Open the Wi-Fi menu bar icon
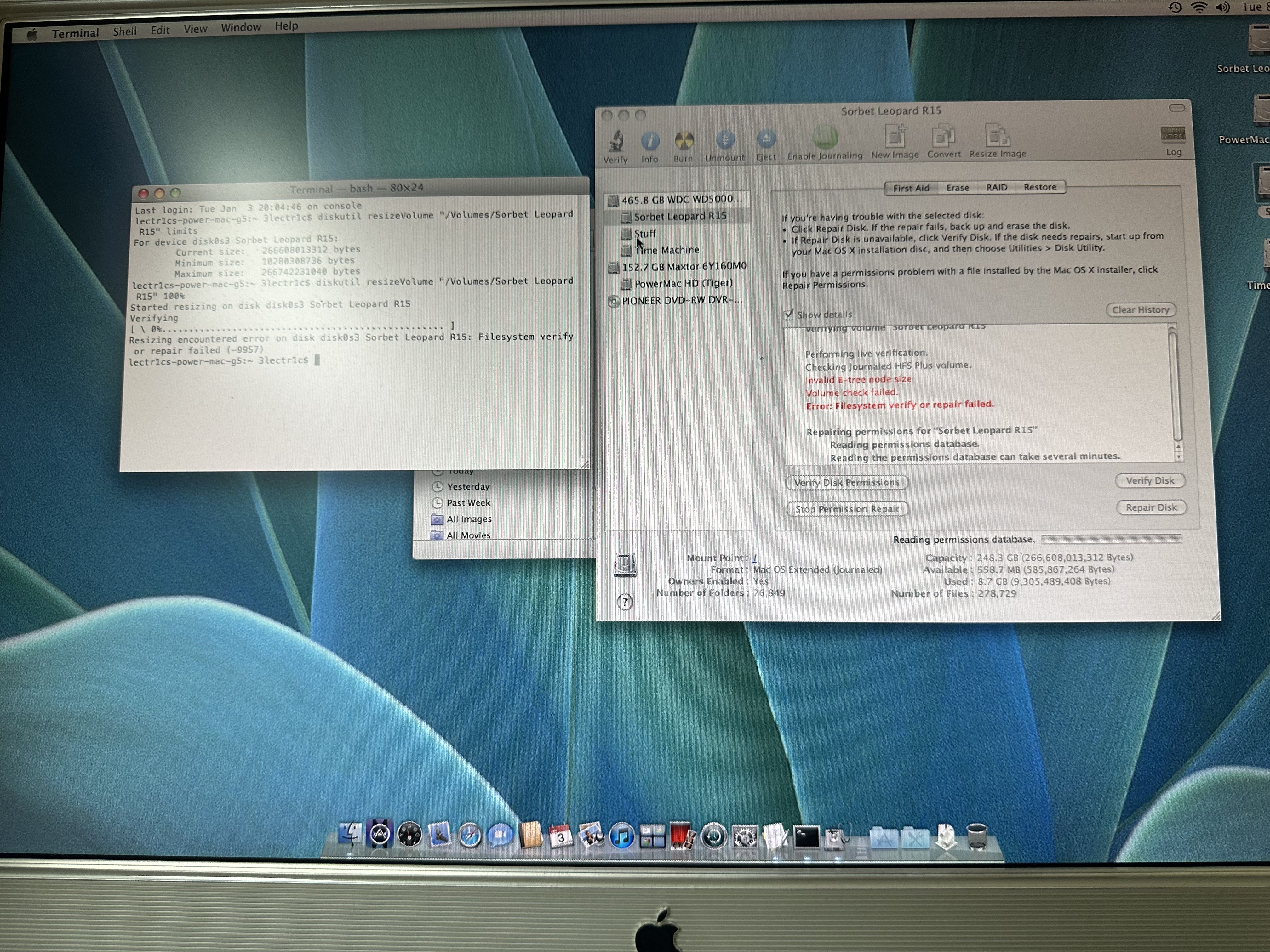 (x=1199, y=7)
